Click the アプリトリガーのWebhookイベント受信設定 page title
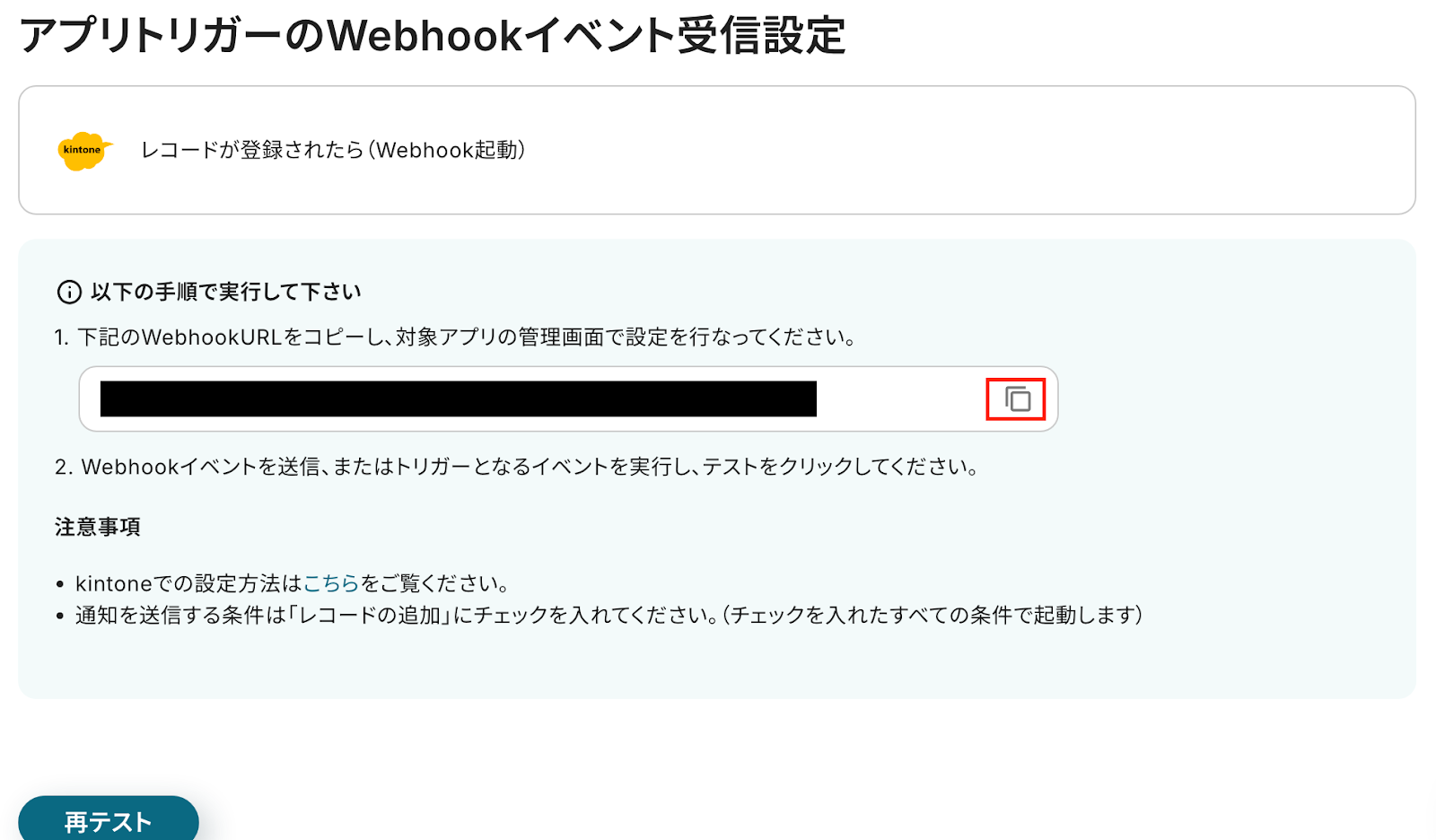 click(x=433, y=37)
